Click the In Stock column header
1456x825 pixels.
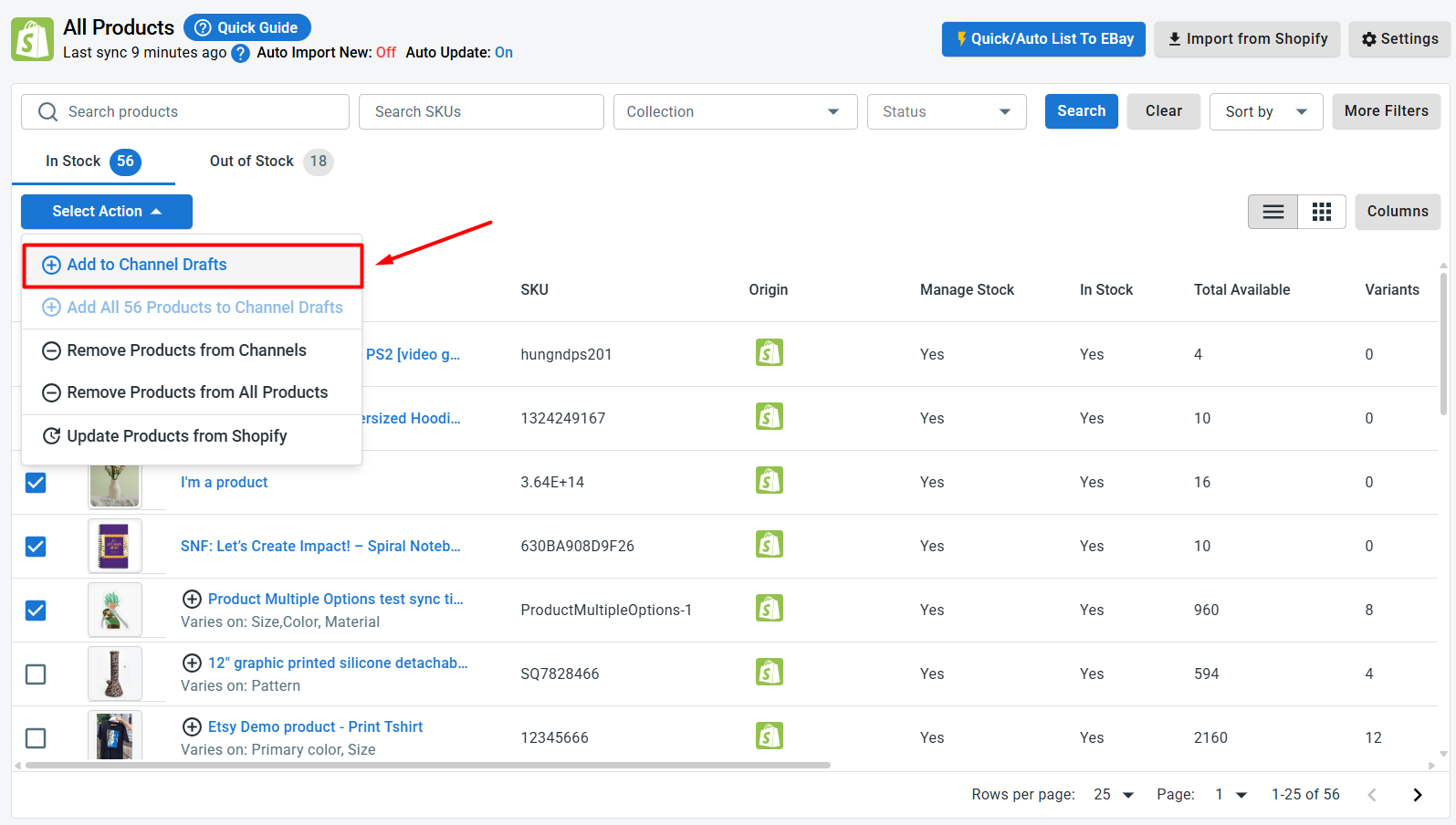(x=1106, y=290)
